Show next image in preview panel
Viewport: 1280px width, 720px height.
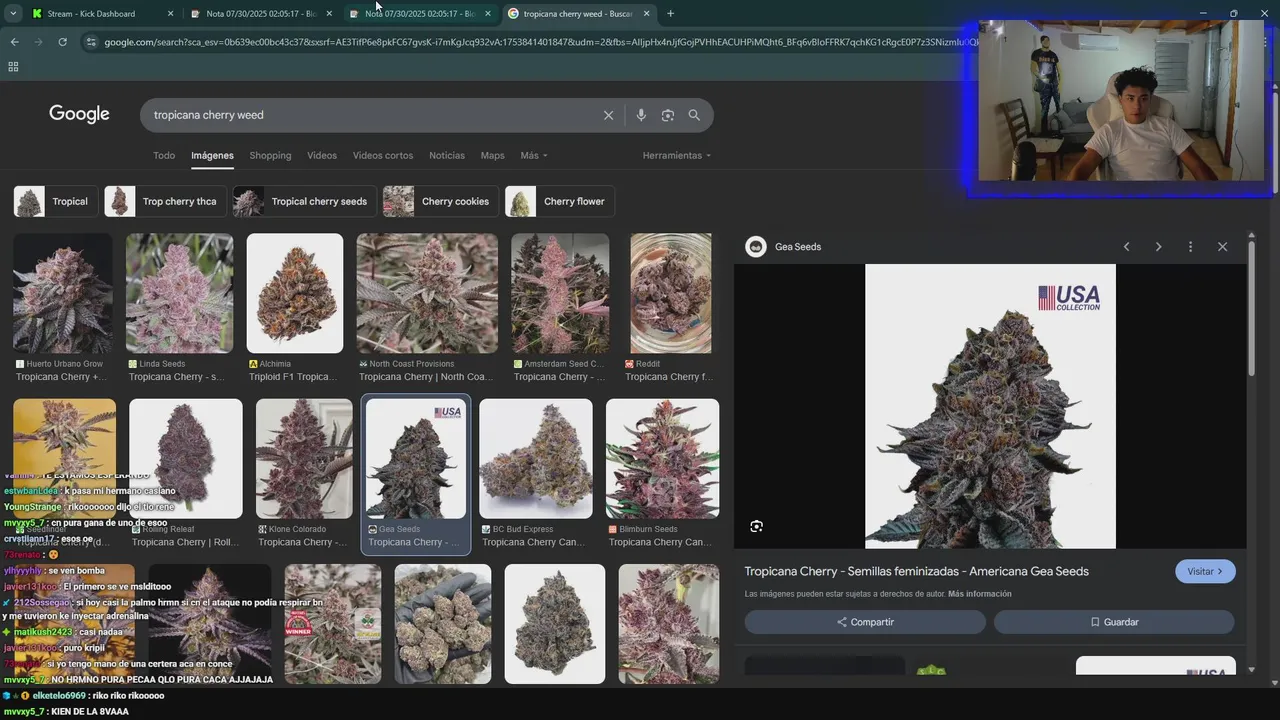[x=1158, y=247]
